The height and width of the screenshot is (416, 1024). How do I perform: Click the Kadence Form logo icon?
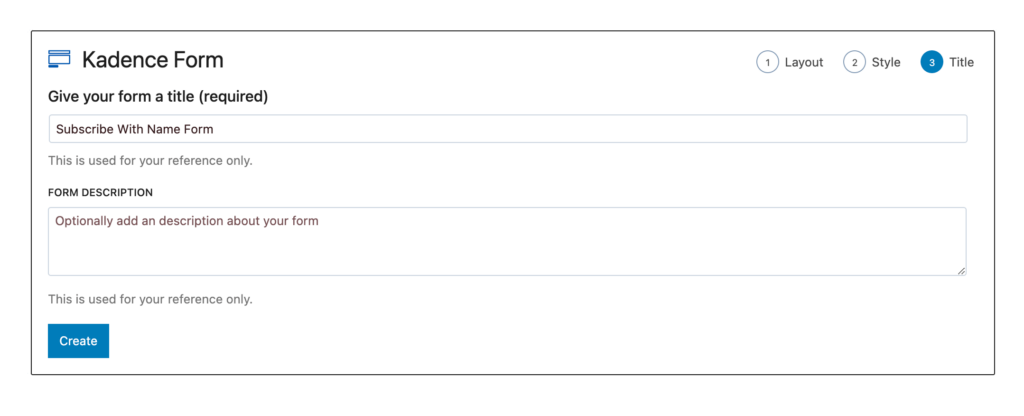59,60
